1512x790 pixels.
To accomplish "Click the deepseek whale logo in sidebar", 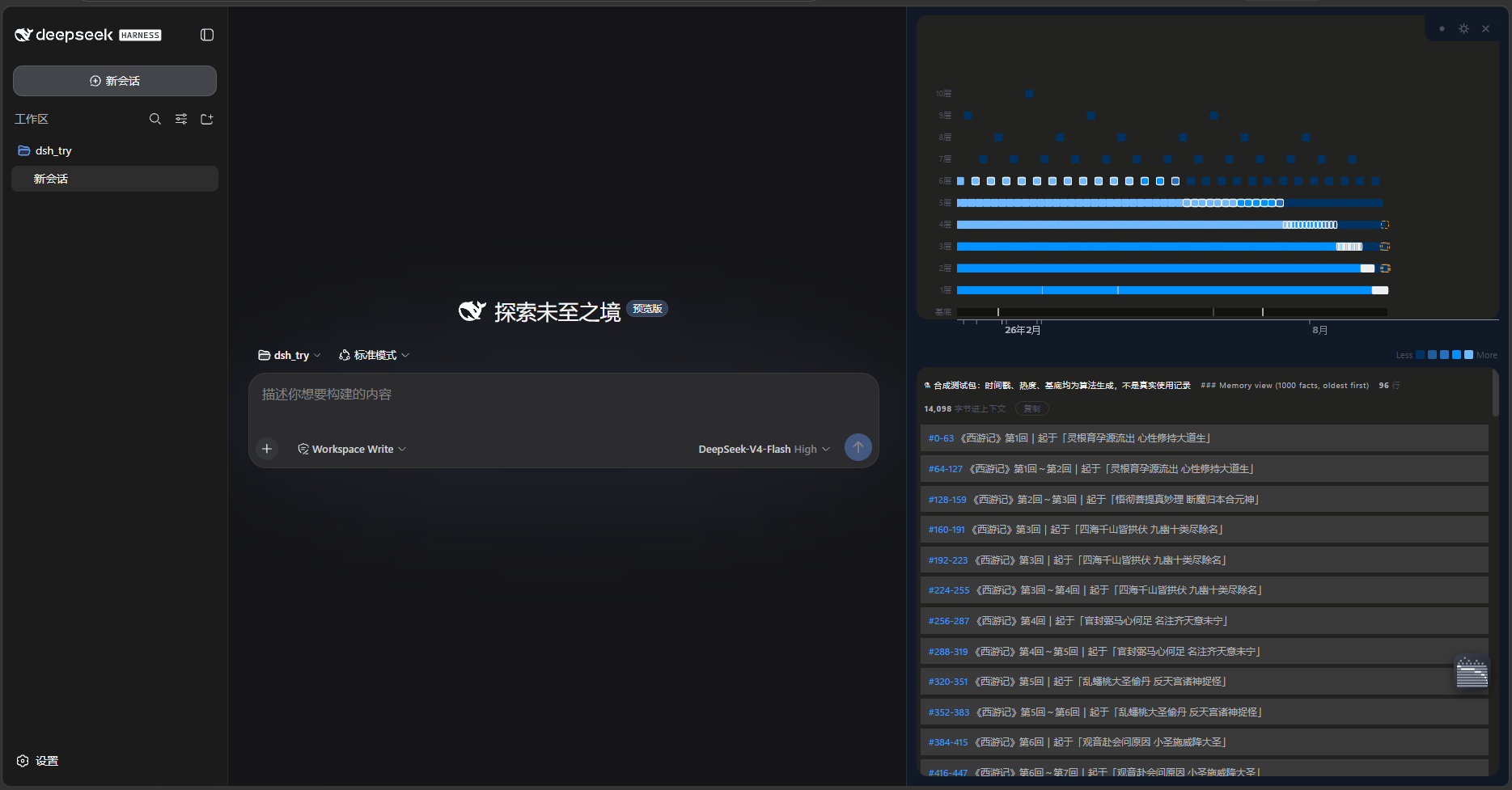I will click(23, 35).
